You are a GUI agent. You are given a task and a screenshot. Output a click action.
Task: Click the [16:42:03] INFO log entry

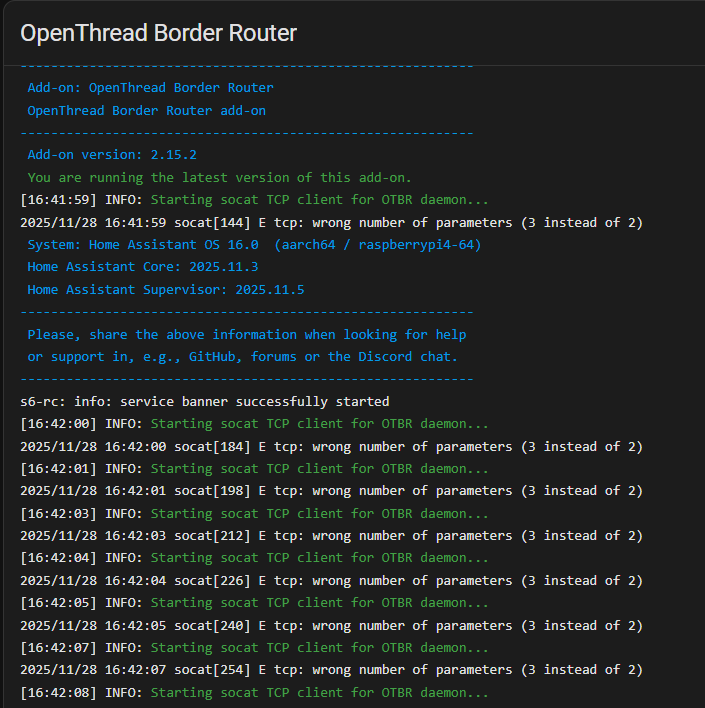[x=254, y=513]
